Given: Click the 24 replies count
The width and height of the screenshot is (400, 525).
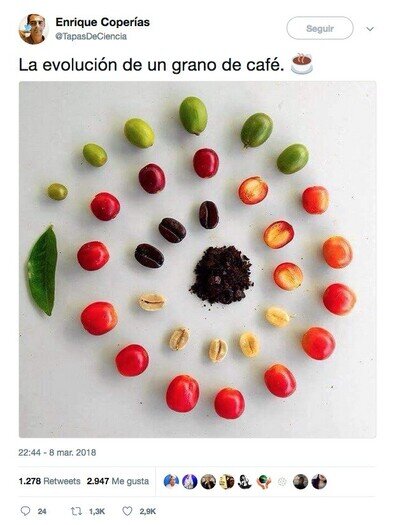Looking at the screenshot, I should pos(42,511).
